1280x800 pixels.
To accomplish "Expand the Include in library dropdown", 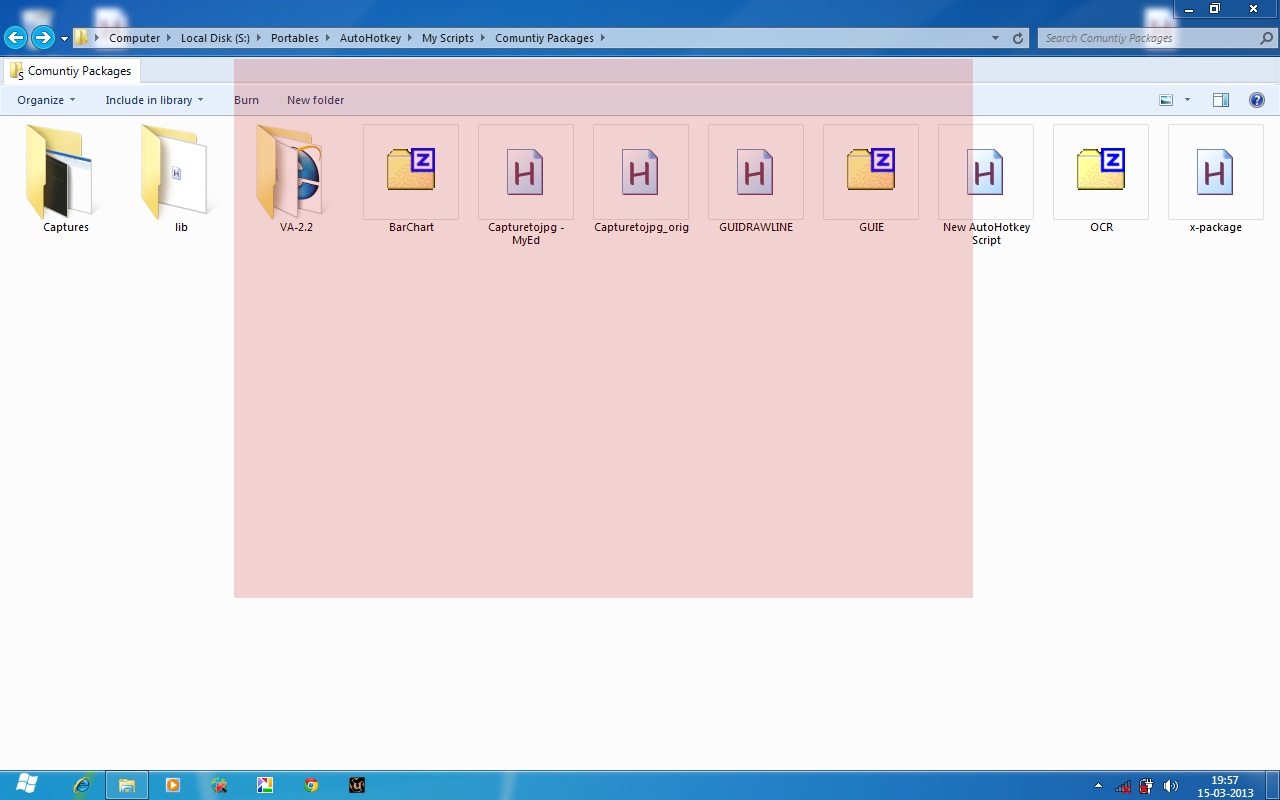I will (x=154, y=100).
